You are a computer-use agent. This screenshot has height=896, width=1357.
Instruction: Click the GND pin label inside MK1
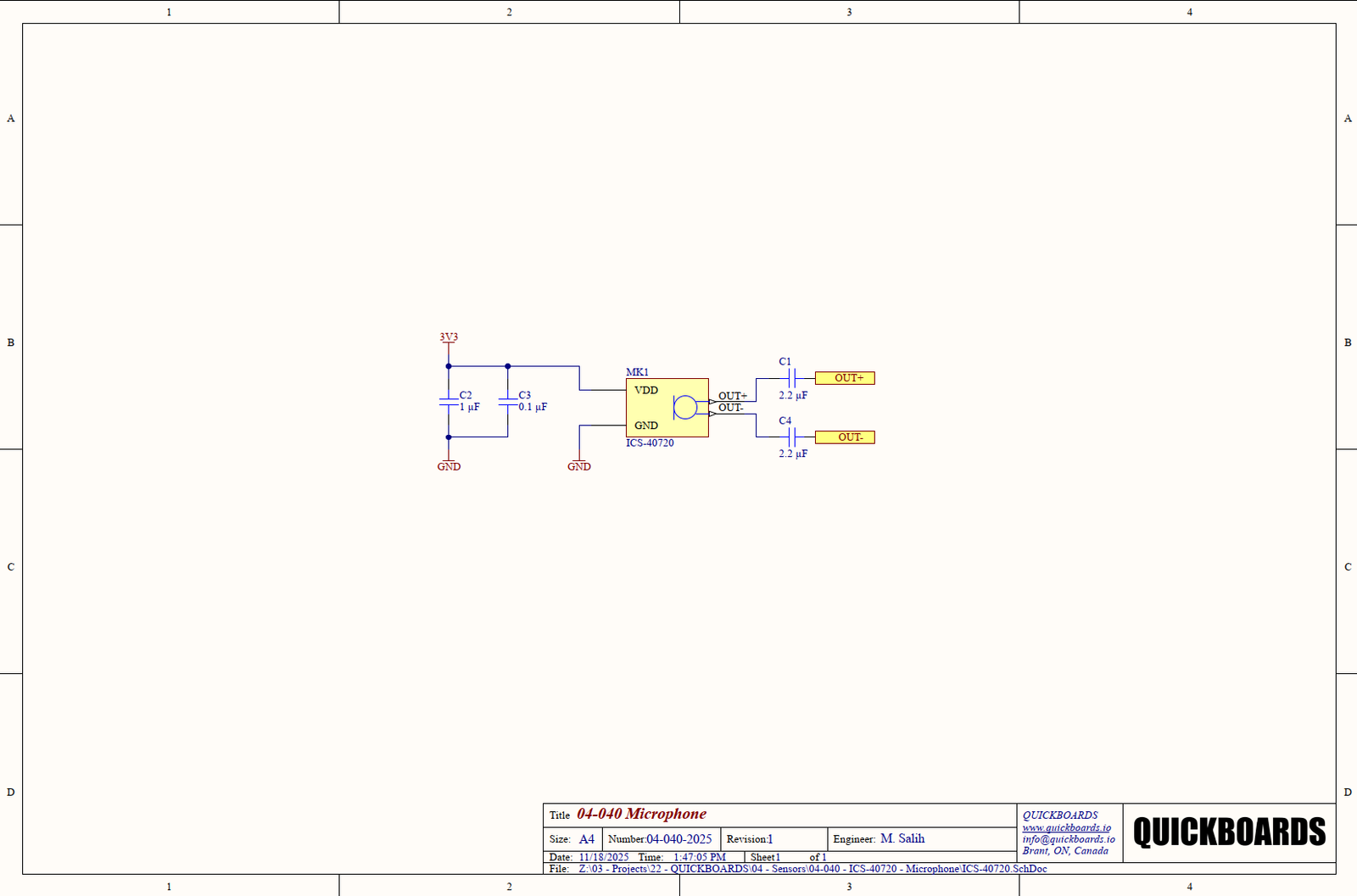tap(646, 426)
